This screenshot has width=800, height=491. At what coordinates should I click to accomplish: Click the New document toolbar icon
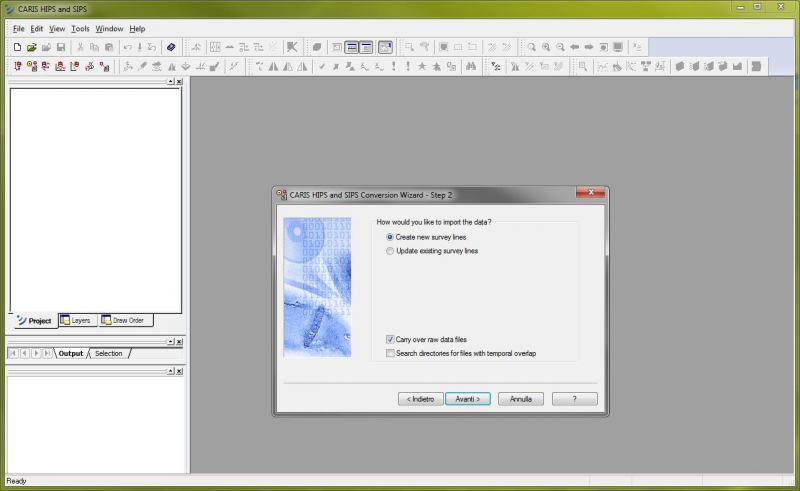(x=17, y=47)
